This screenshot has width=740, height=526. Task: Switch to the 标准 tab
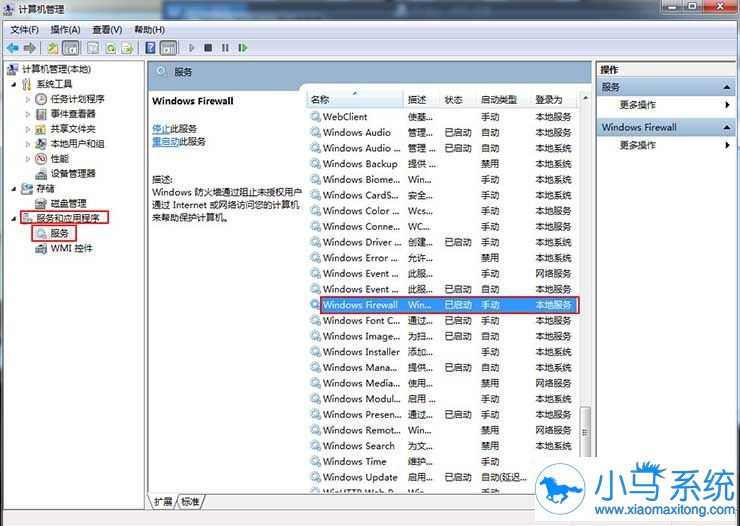(190, 501)
